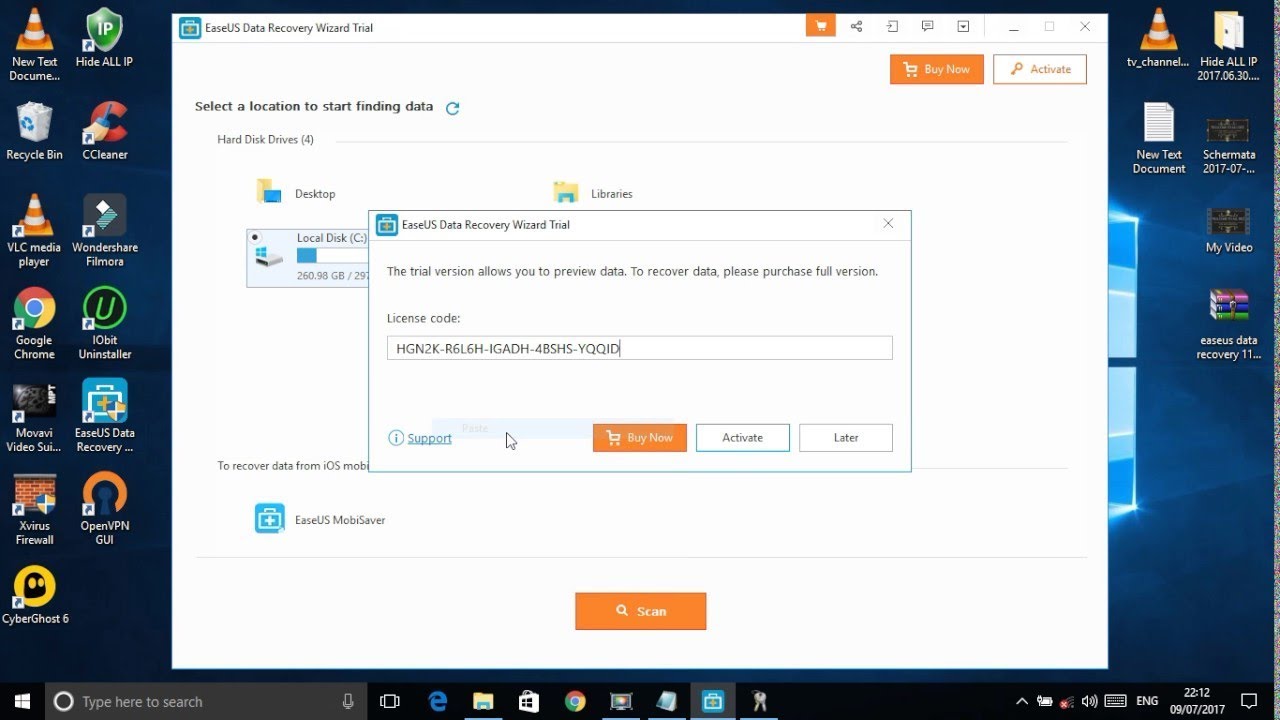Open the Hide ALL IP desktop shortcut
1280x720 pixels.
coord(104,38)
